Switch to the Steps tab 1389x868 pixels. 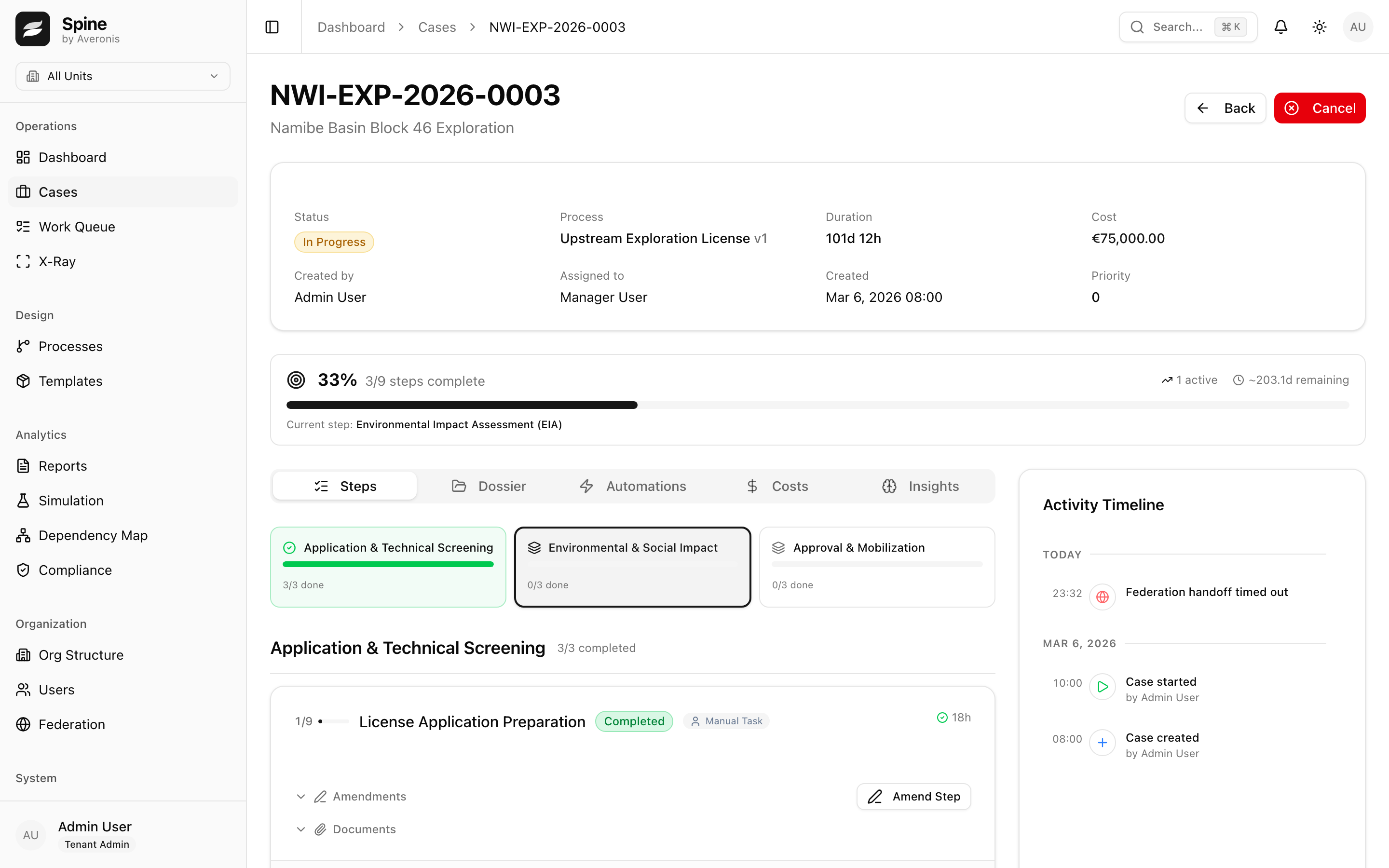click(345, 486)
